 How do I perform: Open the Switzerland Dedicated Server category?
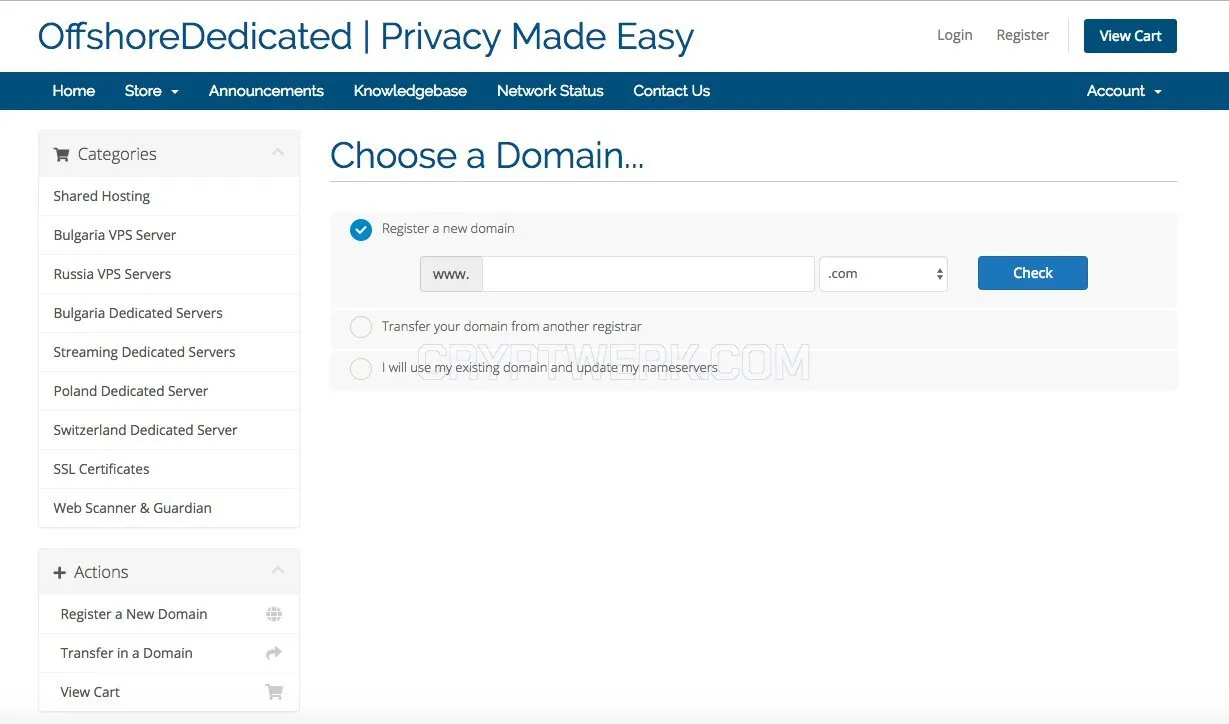point(169,430)
